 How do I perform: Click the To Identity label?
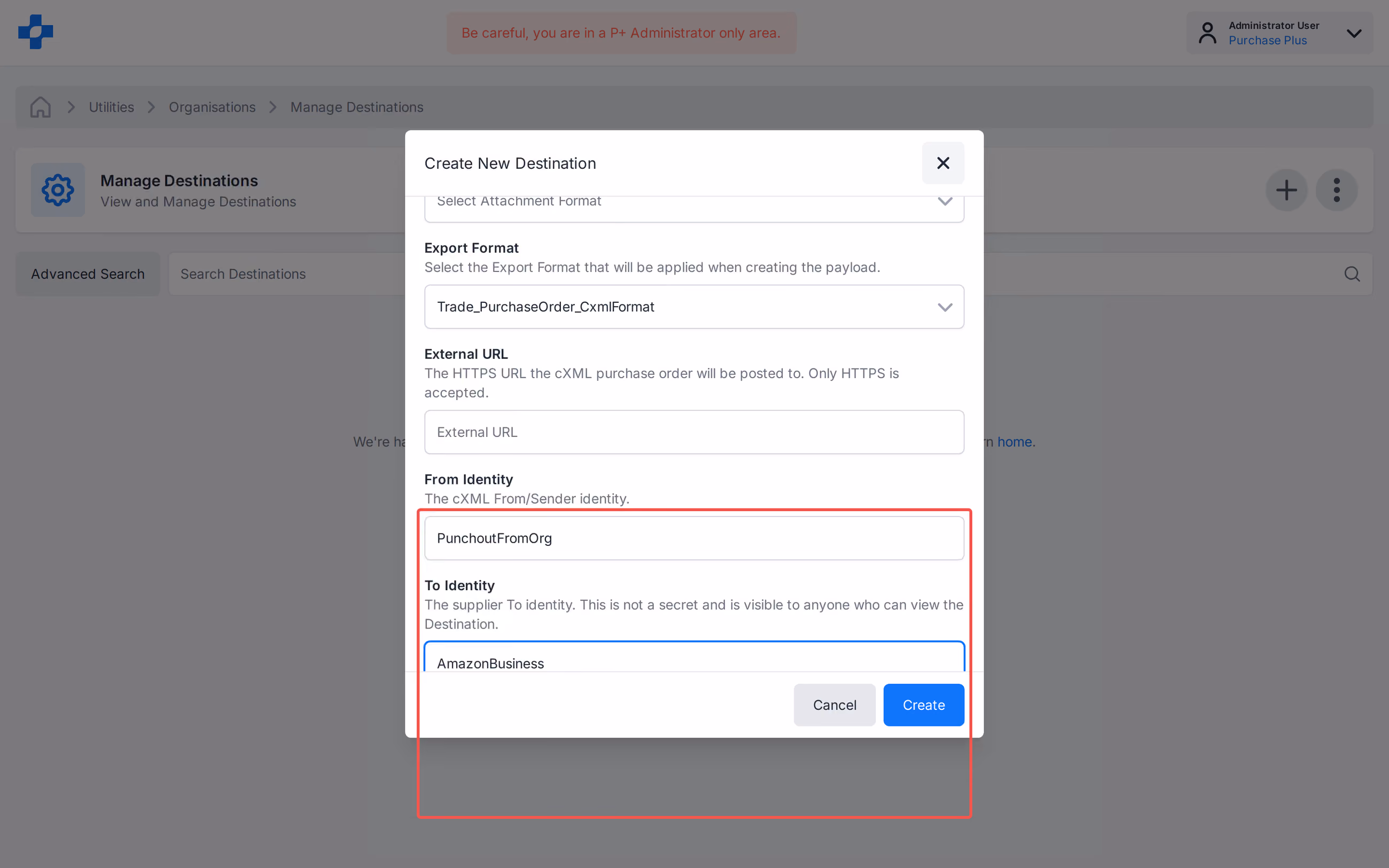pyautogui.click(x=459, y=585)
